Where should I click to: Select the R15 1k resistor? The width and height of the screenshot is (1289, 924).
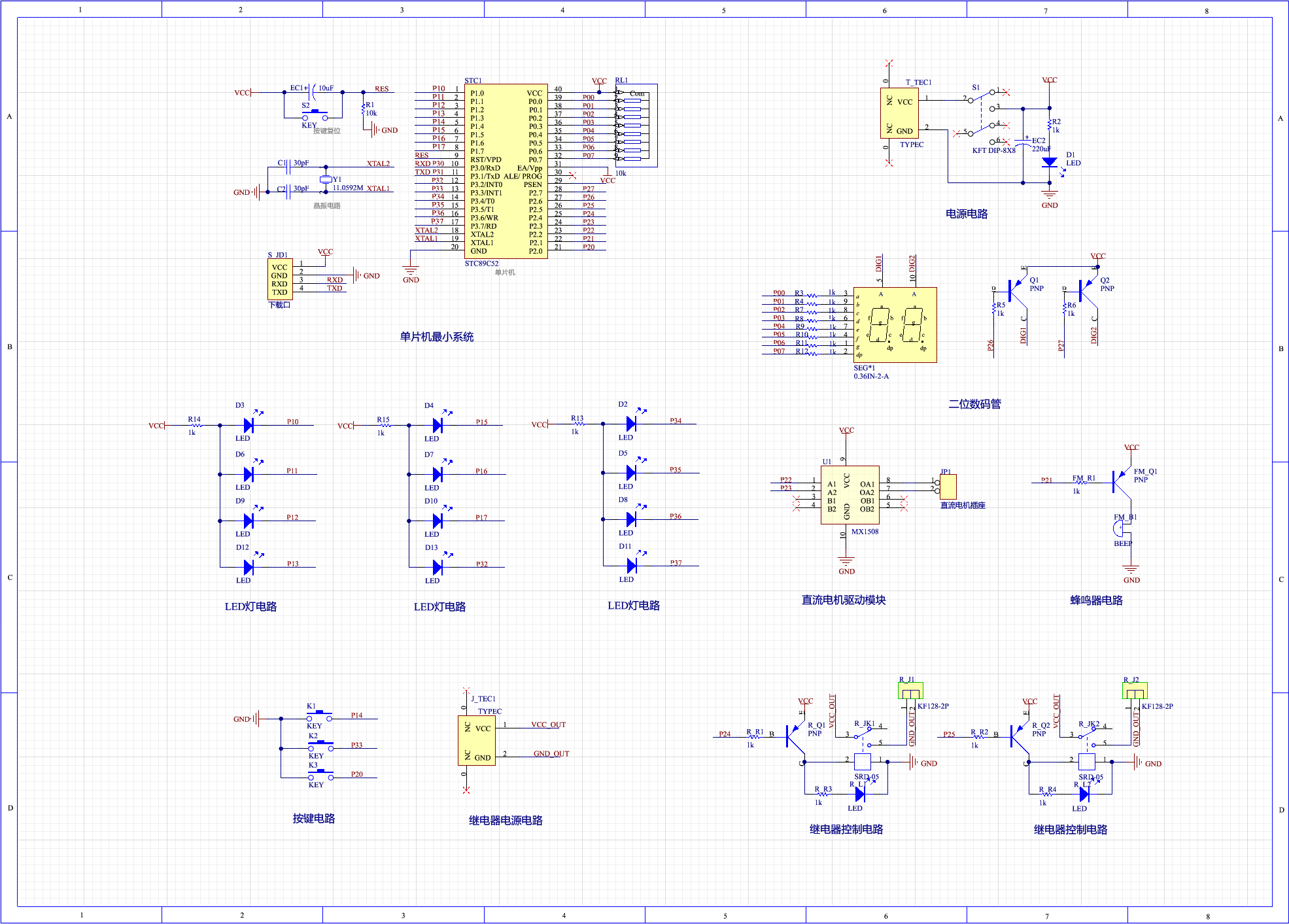point(384,426)
